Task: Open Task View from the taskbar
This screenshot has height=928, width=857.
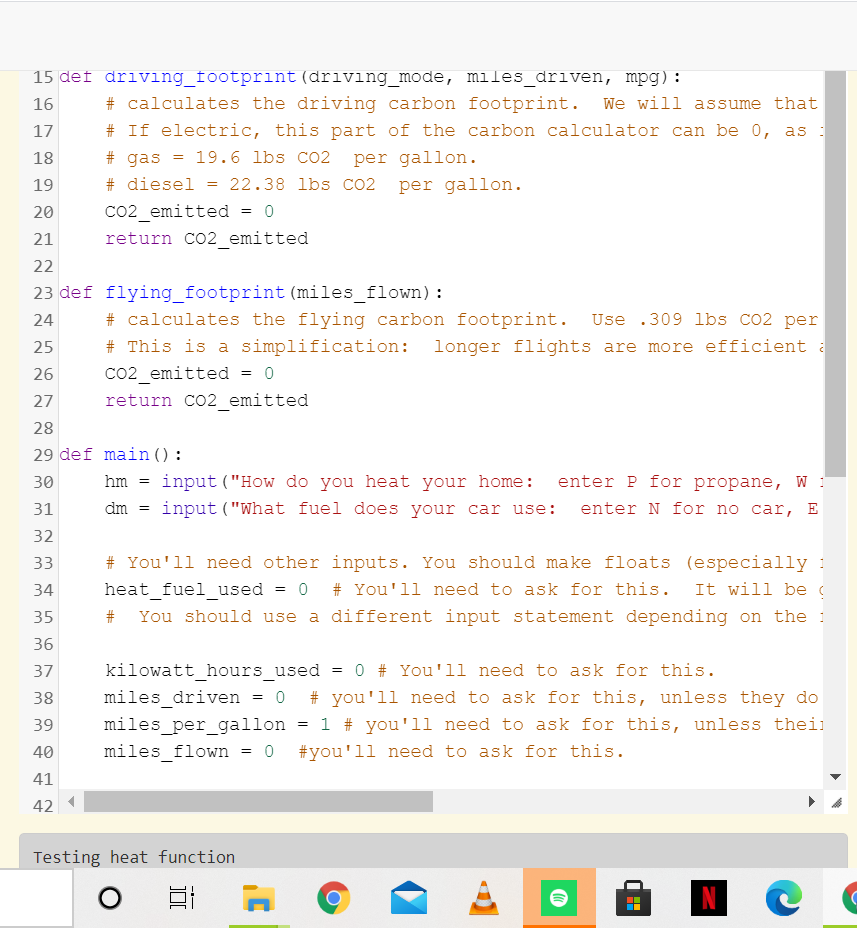Action: [x=181, y=898]
